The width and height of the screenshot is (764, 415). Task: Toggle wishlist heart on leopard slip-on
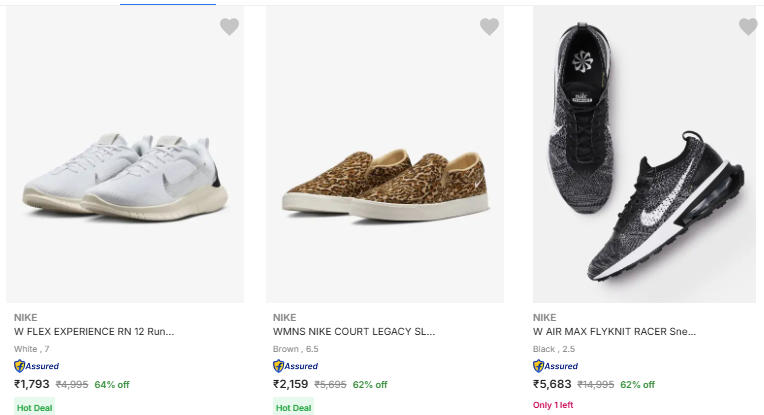(489, 27)
